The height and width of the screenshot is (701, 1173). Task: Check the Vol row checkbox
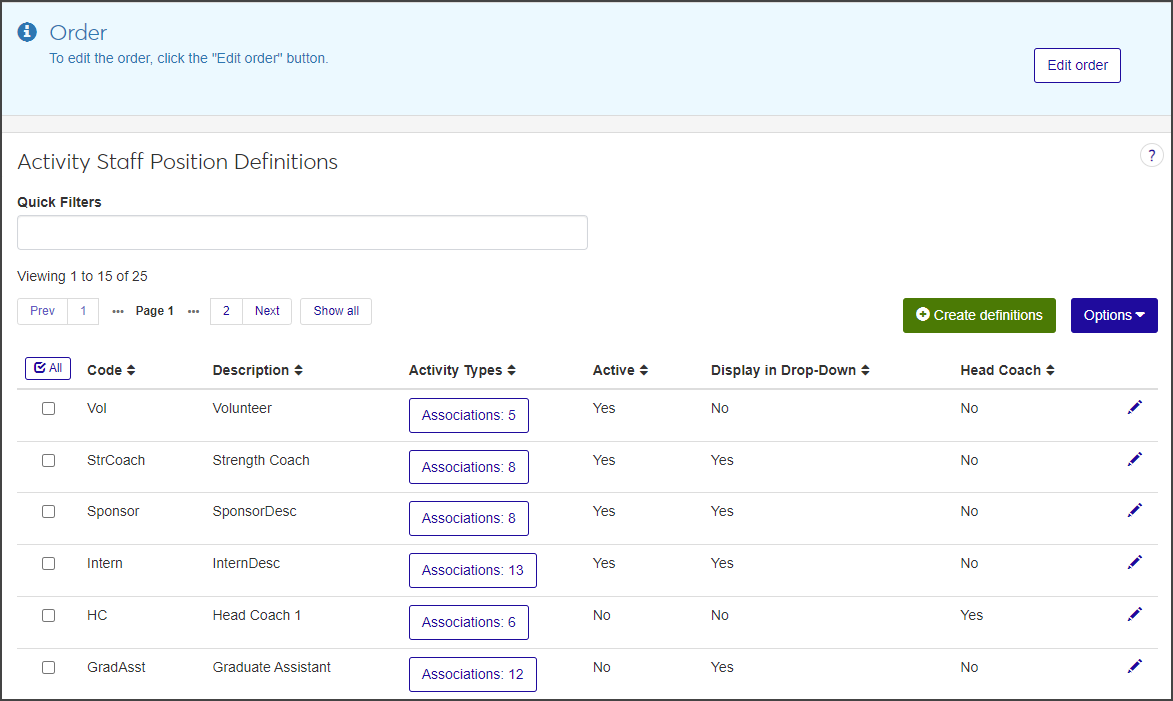coord(48,409)
